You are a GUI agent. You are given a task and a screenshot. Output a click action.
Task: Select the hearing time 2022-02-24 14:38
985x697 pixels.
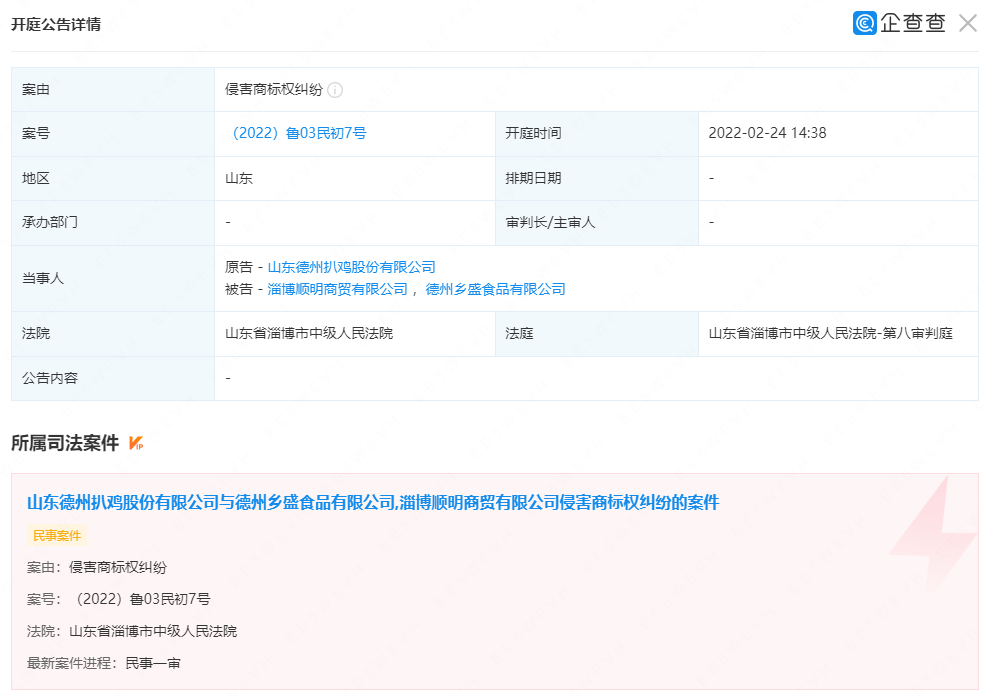point(767,133)
